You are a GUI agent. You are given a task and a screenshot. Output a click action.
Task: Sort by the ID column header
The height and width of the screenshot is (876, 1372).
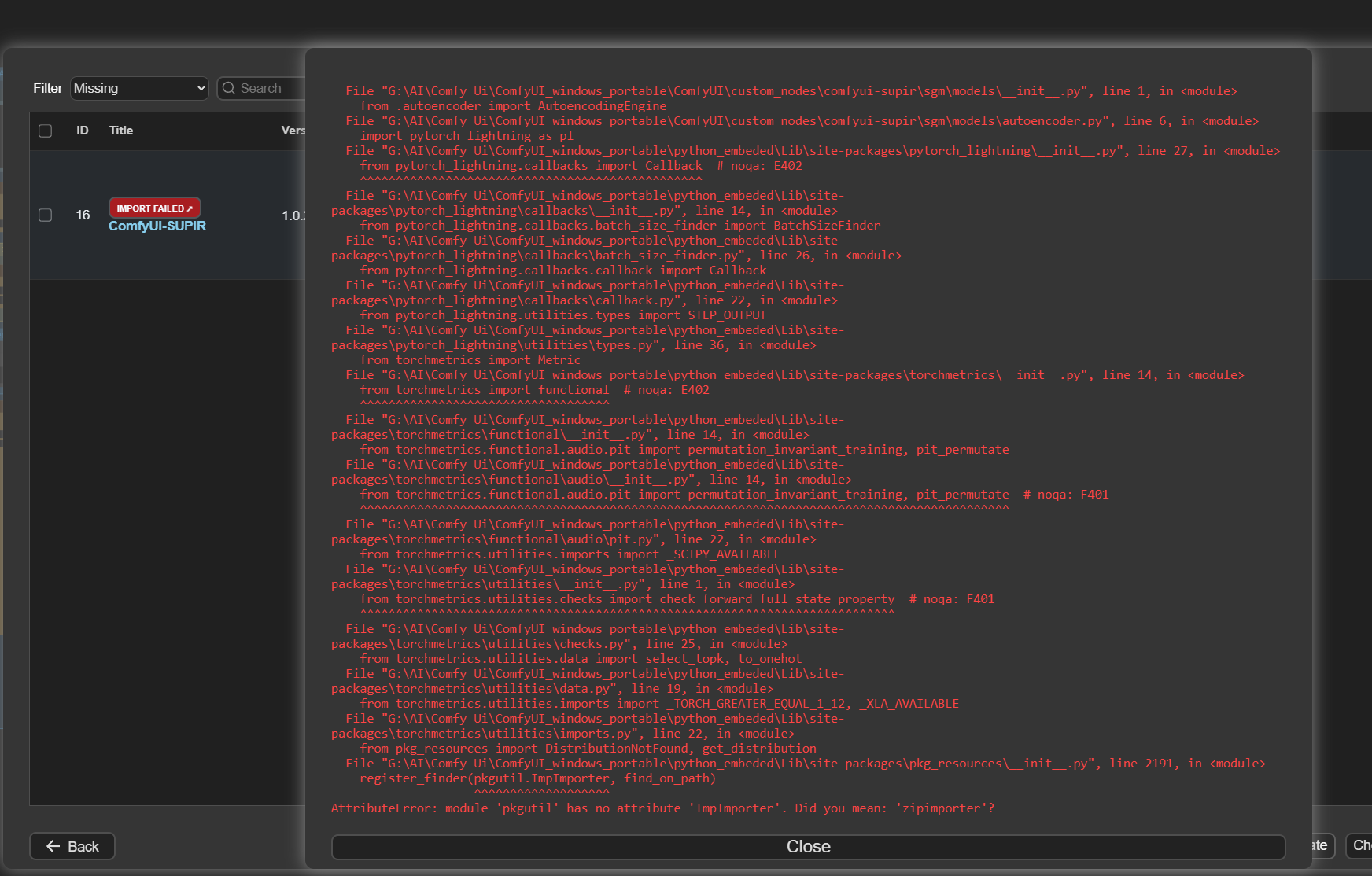point(82,131)
